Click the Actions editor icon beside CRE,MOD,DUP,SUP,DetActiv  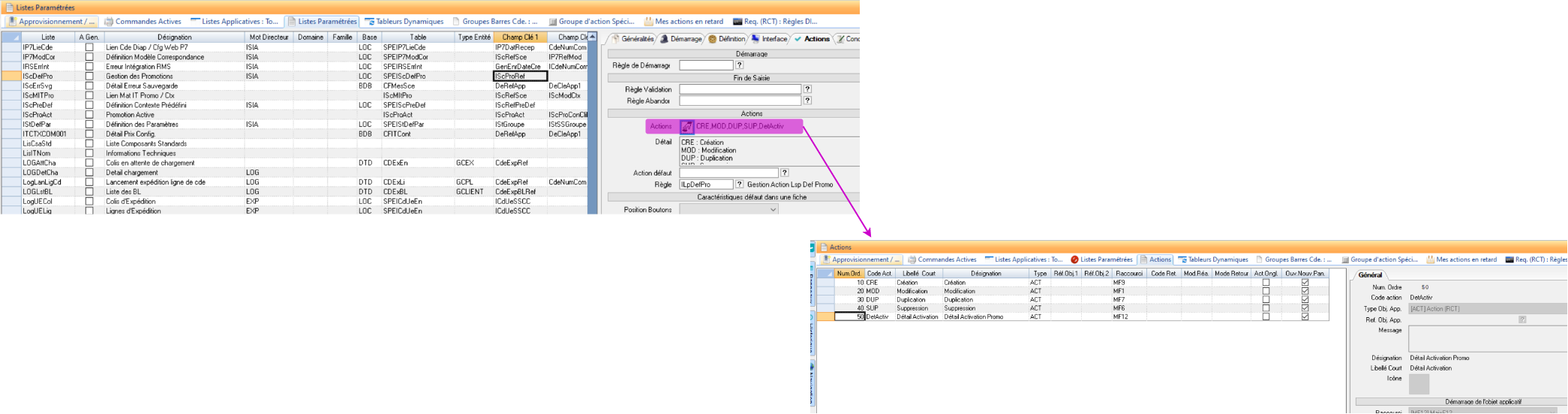(x=686, y=127)
